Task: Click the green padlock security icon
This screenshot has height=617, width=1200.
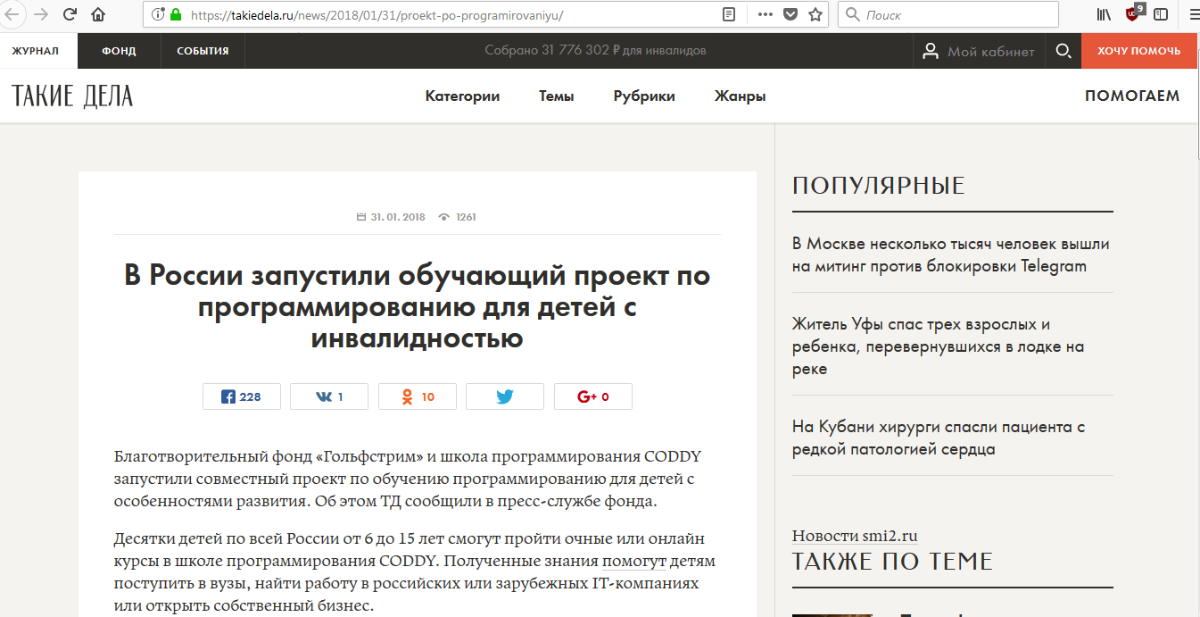Action: (175, 15)
